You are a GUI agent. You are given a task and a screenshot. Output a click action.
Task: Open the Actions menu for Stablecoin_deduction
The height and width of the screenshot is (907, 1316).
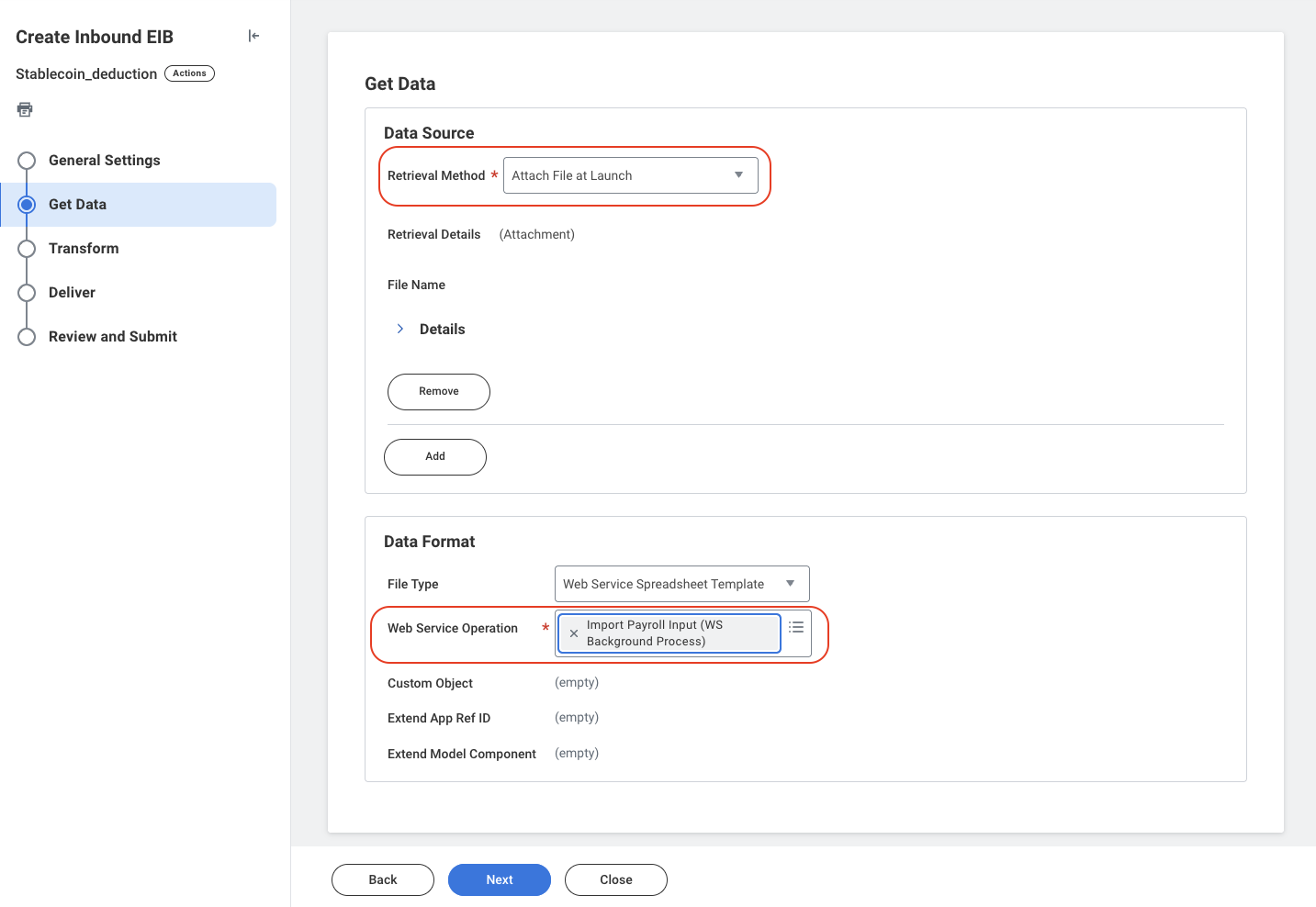tap(189, 73)
